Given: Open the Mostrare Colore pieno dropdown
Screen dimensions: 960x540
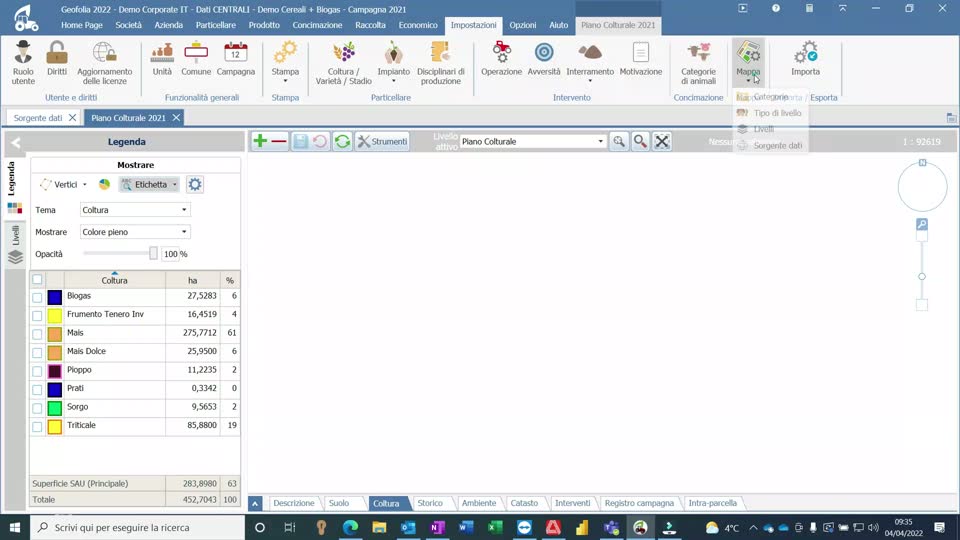Looking at the screenshot, I should [x=135, y=232].
